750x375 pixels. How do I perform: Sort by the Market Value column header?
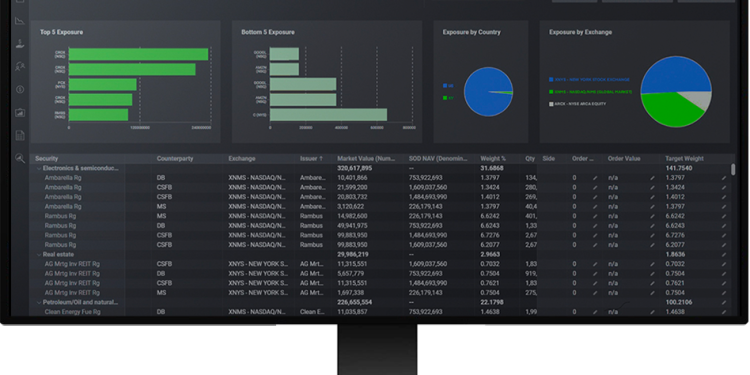[366, 159]
